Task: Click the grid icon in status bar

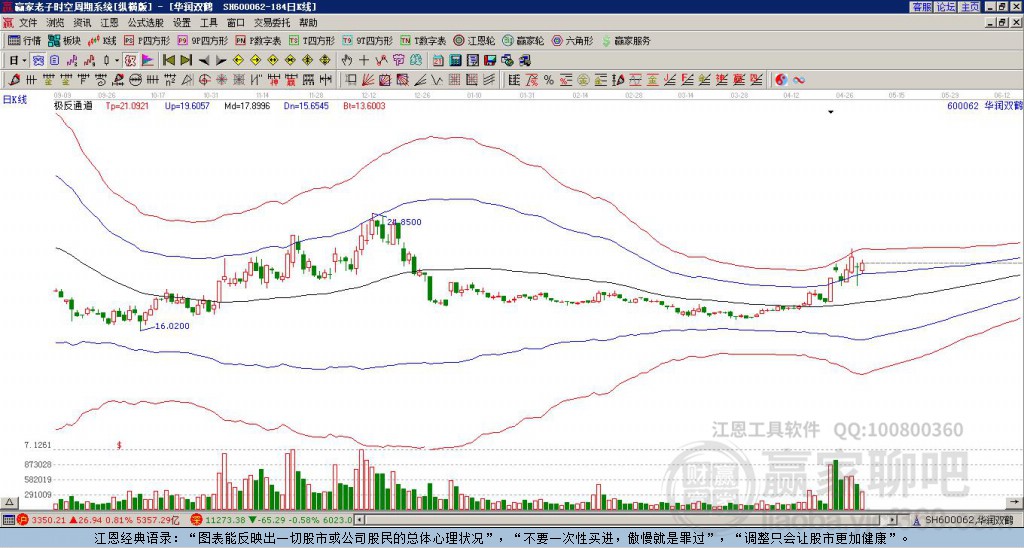Action: [x=8, y=520]
